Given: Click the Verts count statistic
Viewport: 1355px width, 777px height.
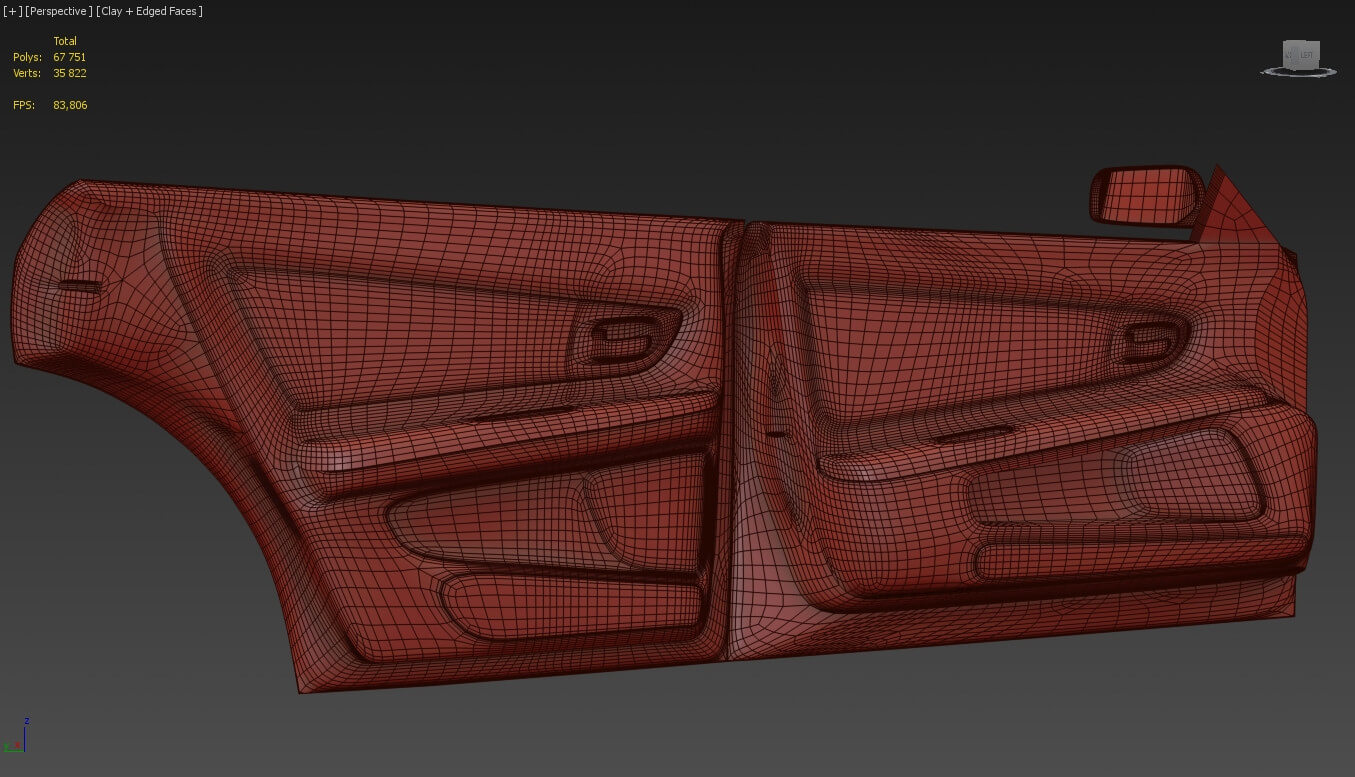Looking at the screenshot, I should coord(69,73).
